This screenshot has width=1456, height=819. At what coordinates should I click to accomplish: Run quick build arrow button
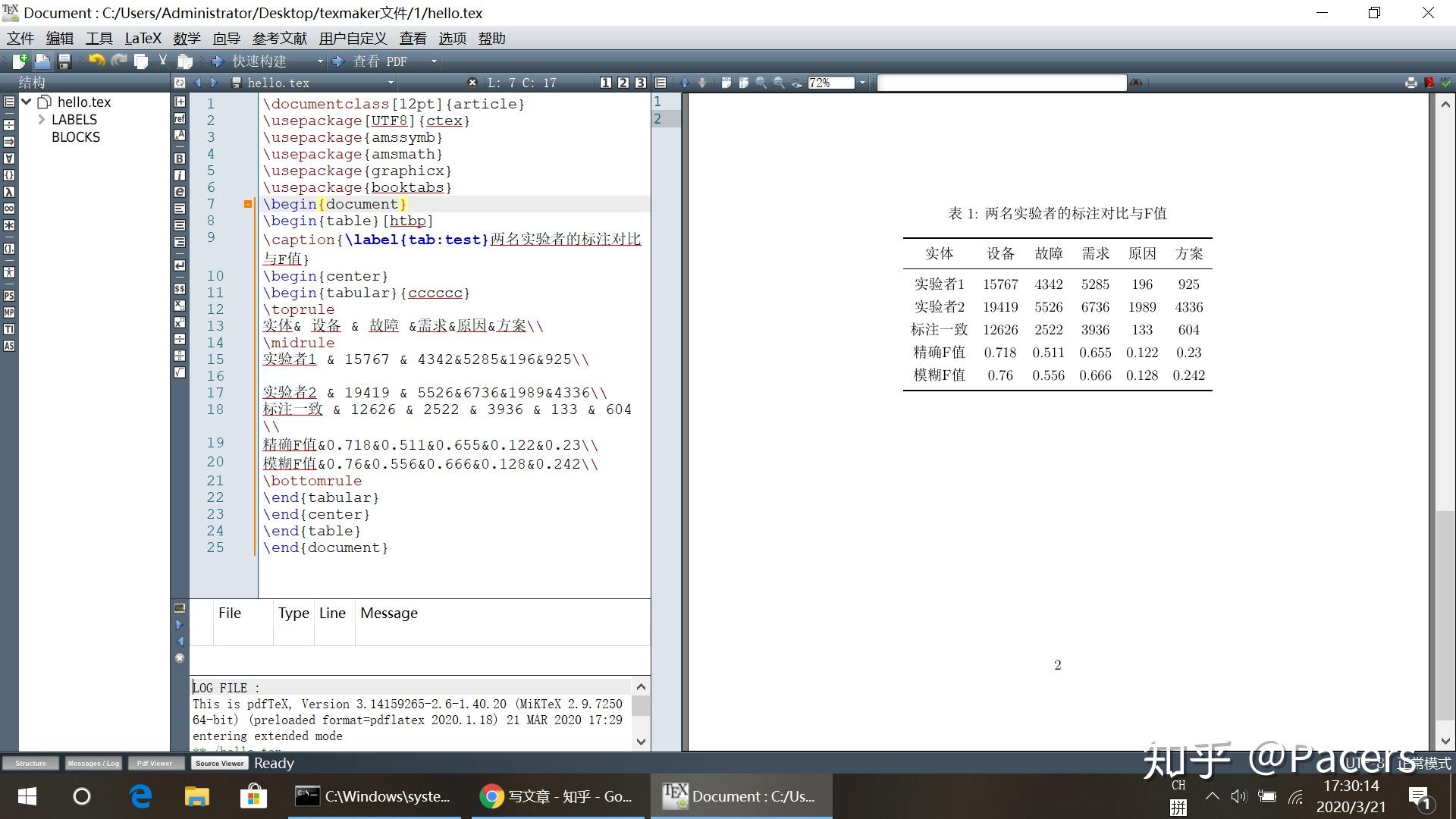click(x=218, y=61)
